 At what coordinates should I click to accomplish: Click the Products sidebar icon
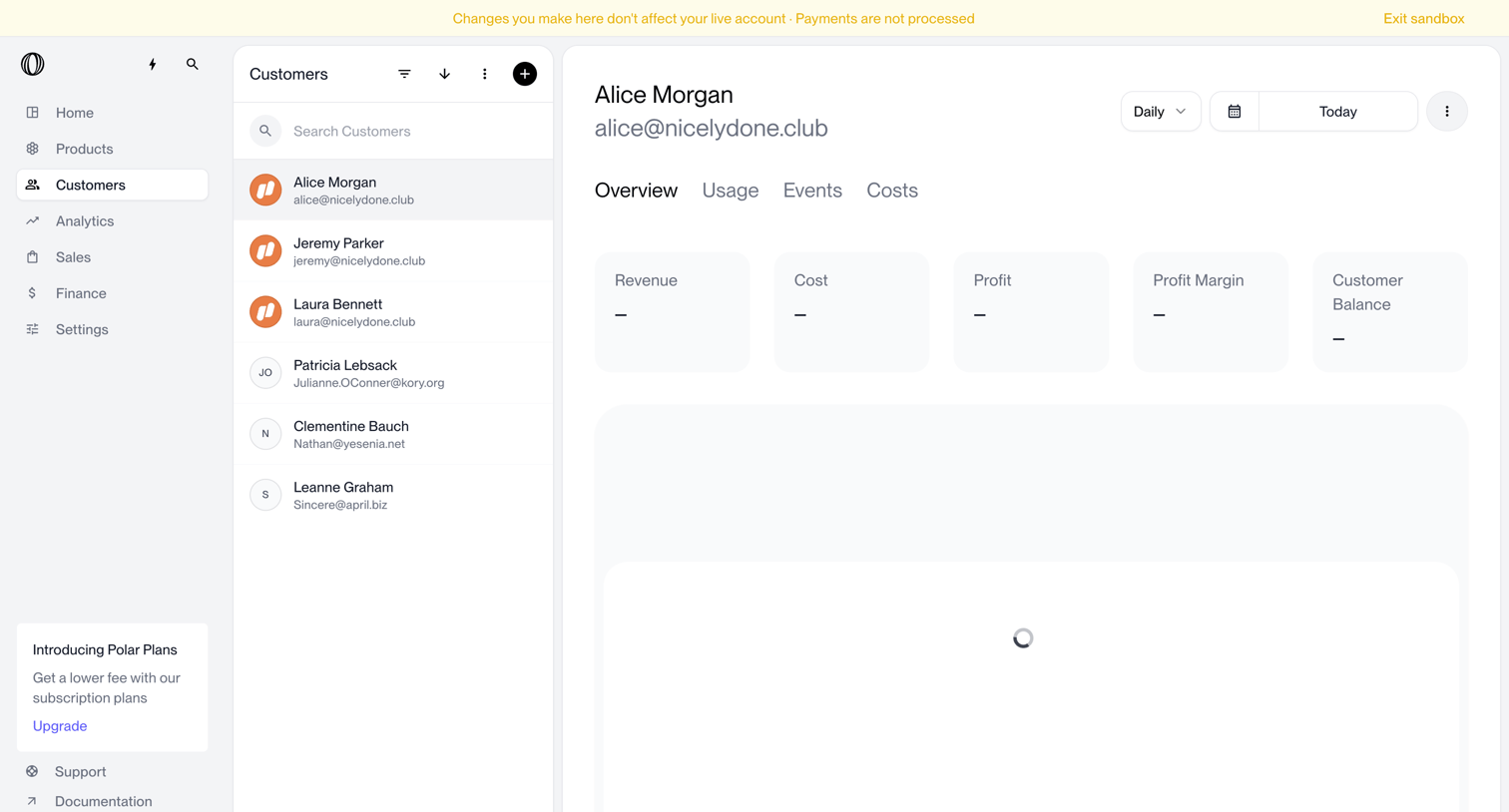point(33,149)
